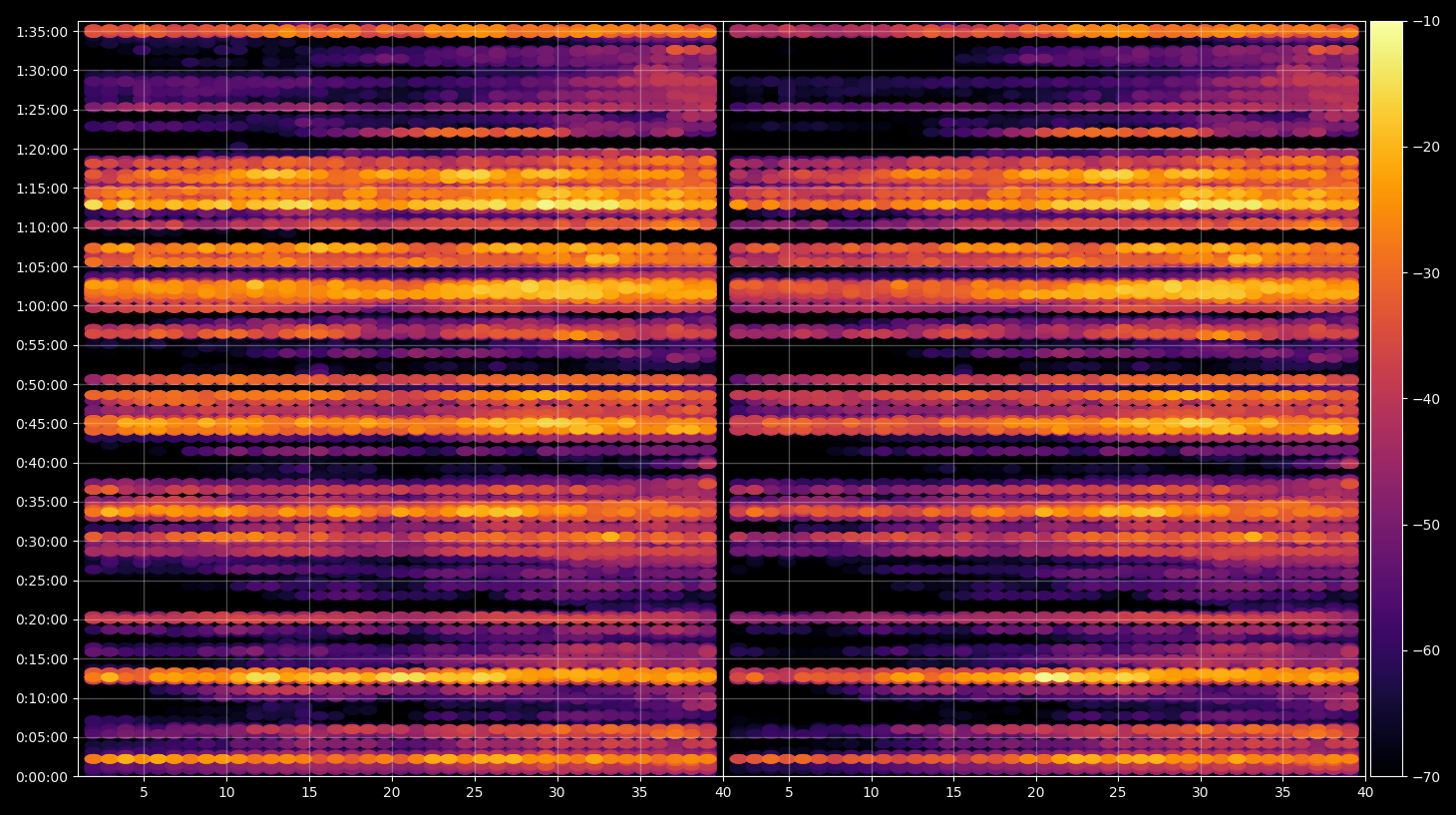Click the 0:45:00 time axis label
The width and height of the screenshot is (1456, 815).
tap(42, 424)
